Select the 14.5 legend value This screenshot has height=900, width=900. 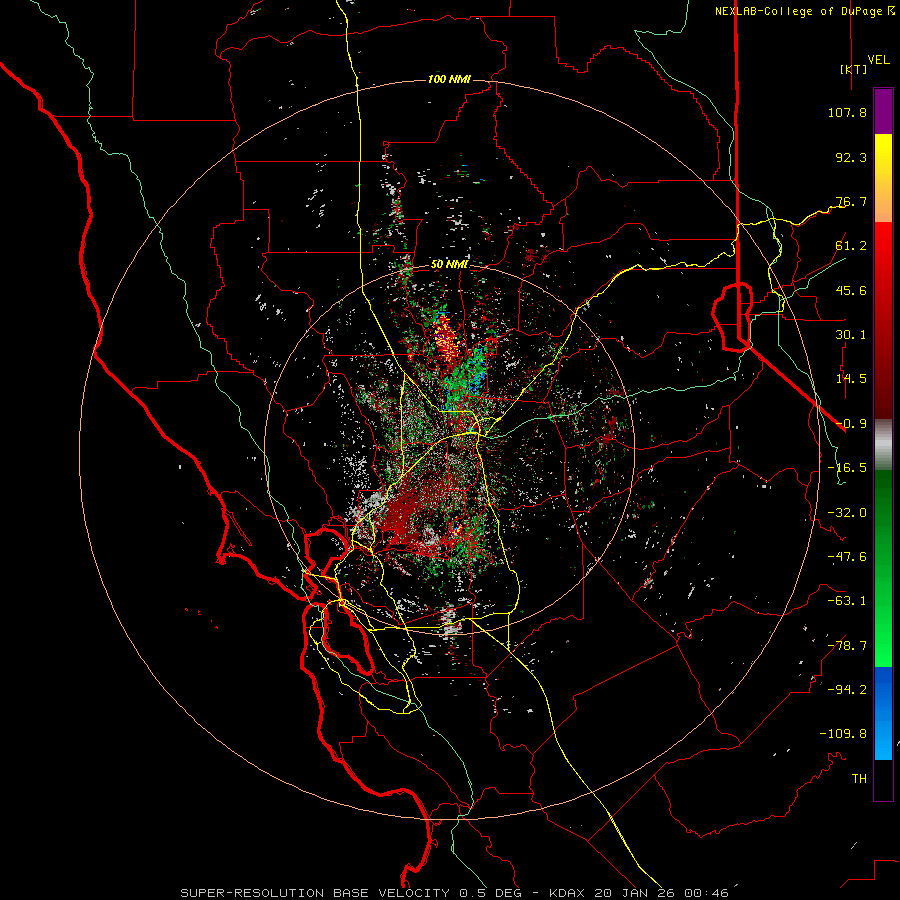coord(851,379)
